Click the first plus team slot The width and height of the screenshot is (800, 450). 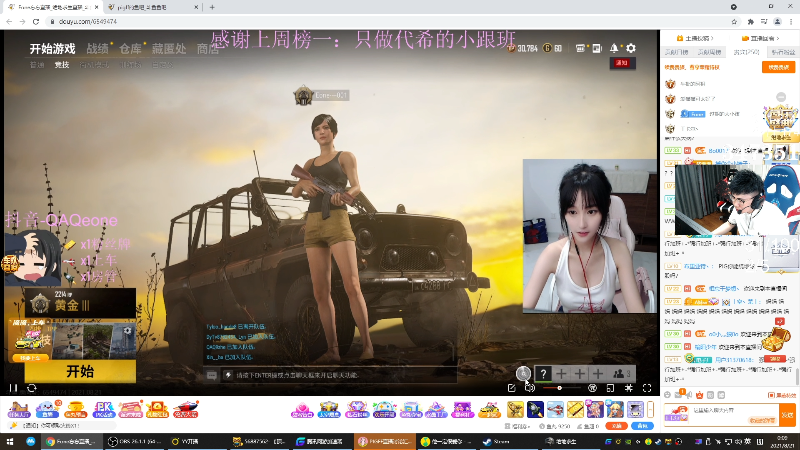561,374
